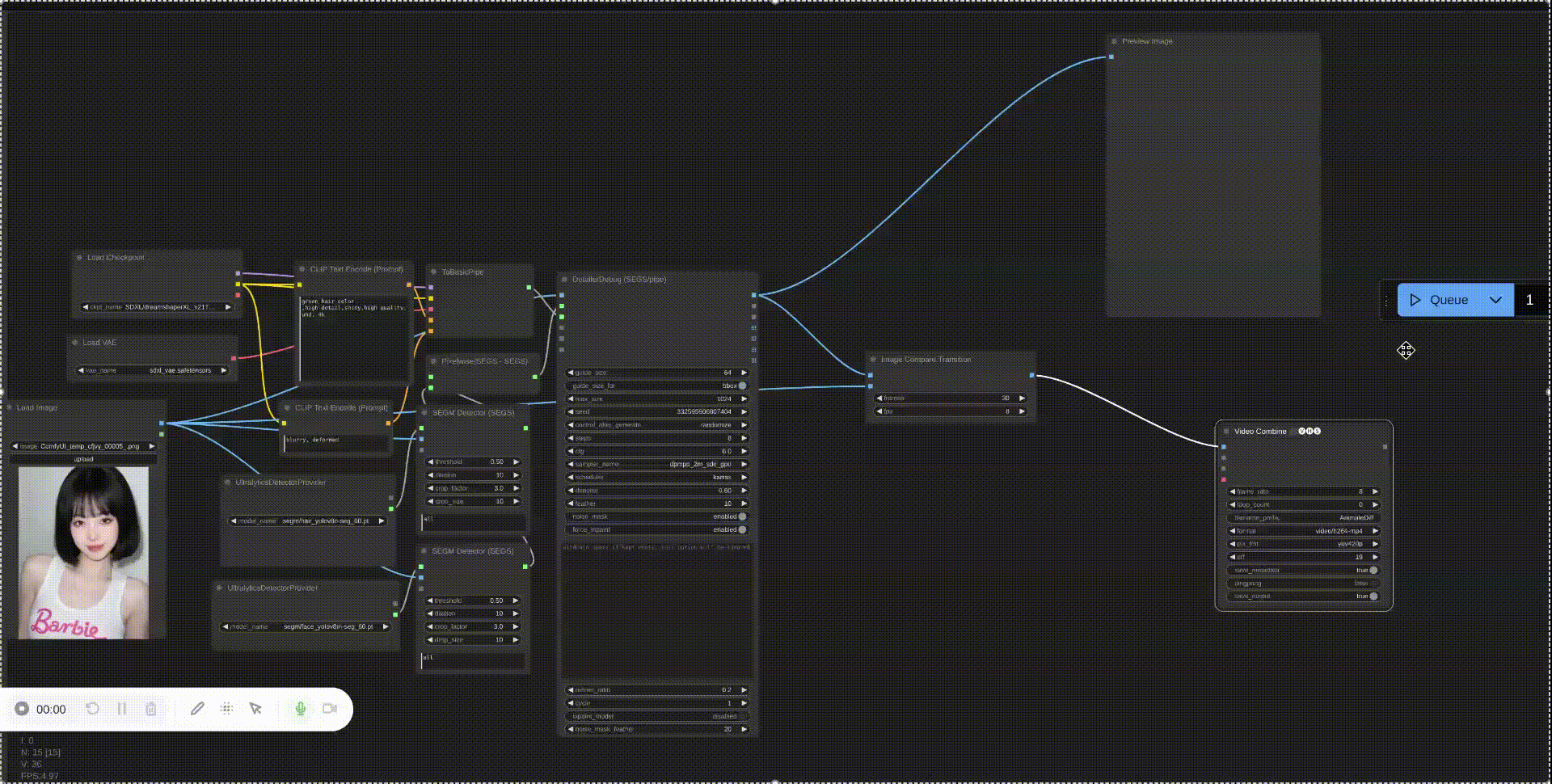
Task: Click the batch count field showing 1
Action: (x=1530, y=300)
